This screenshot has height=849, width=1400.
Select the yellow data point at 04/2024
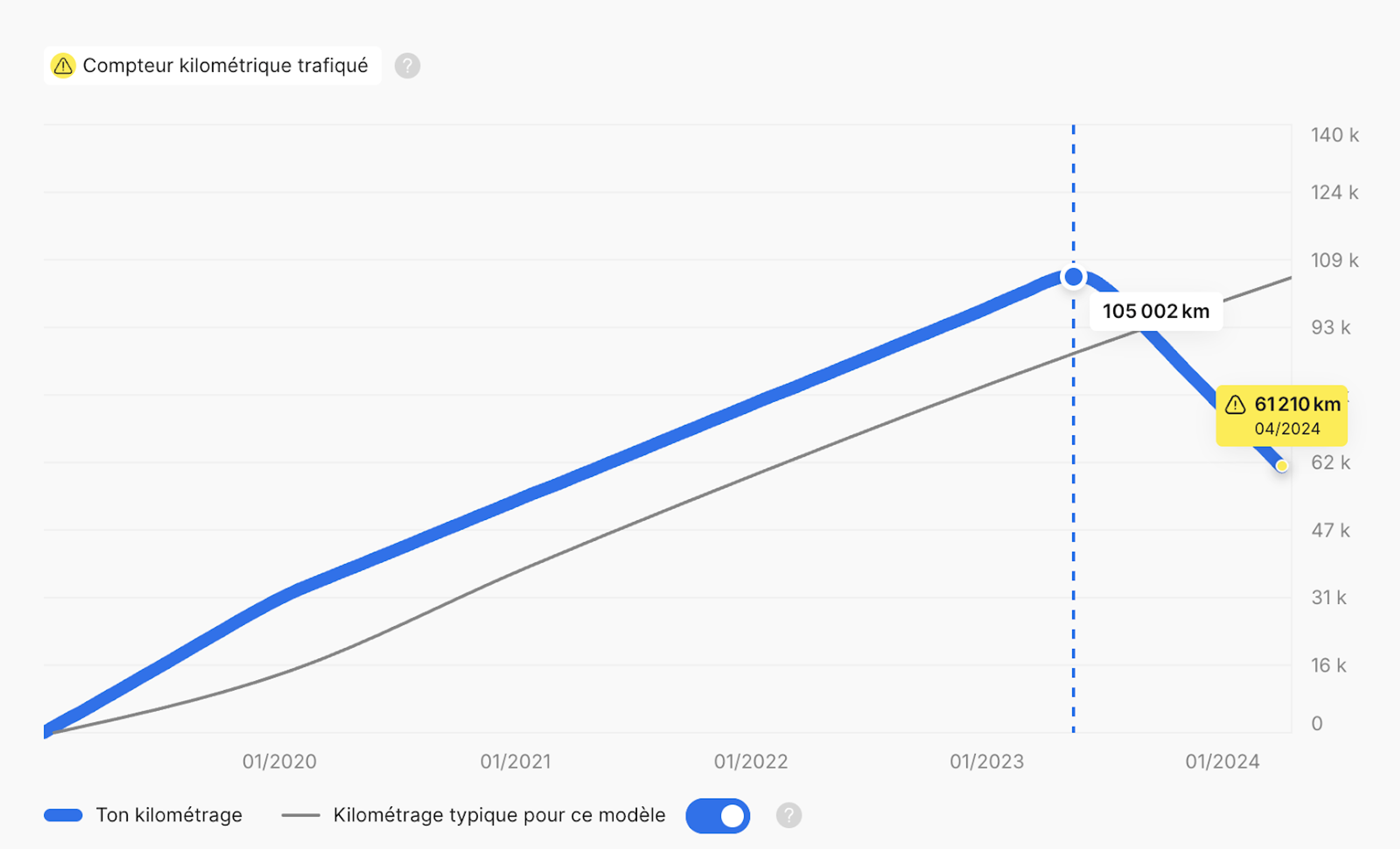[1281, 466]
